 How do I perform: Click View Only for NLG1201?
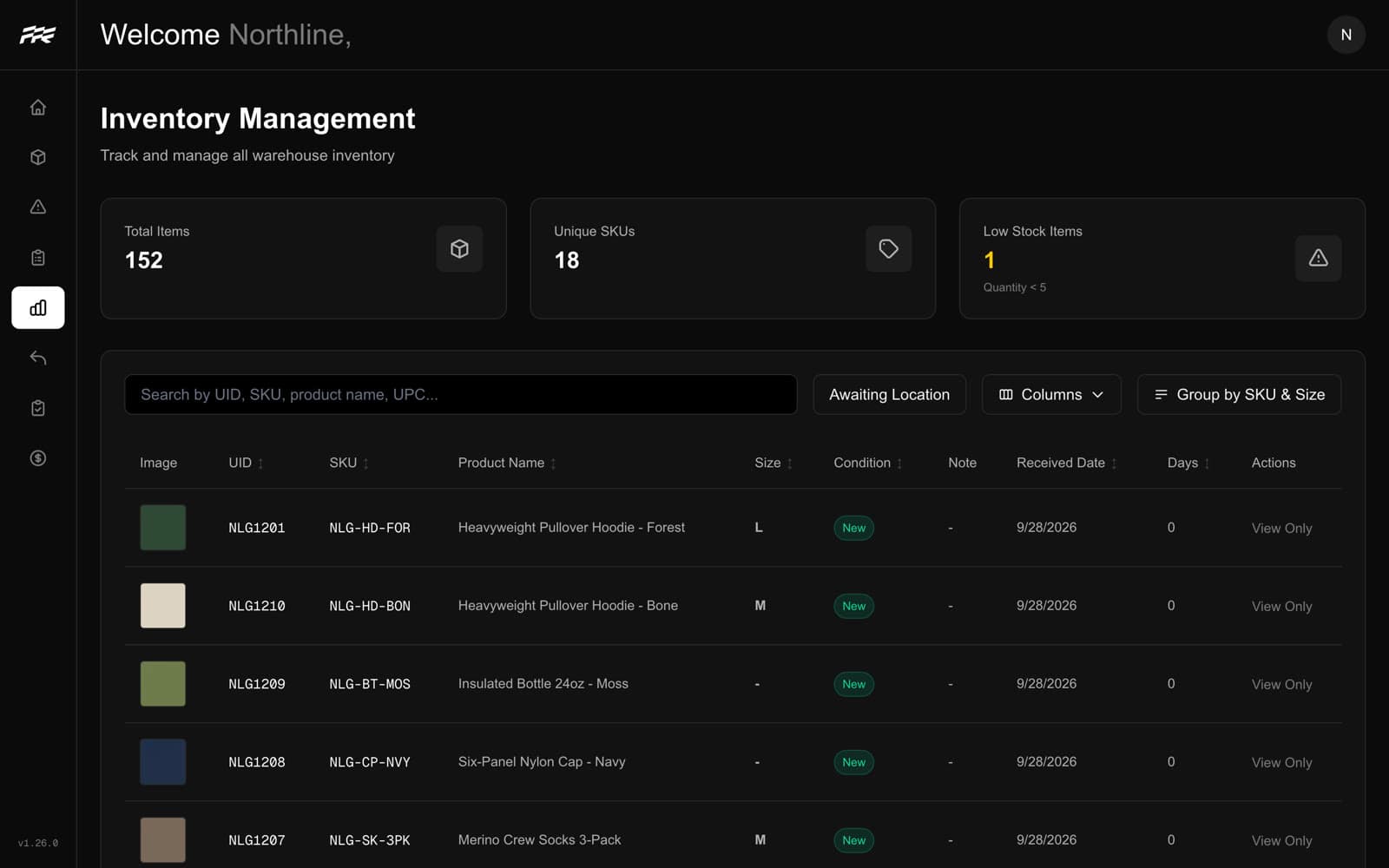(1281, 528)
